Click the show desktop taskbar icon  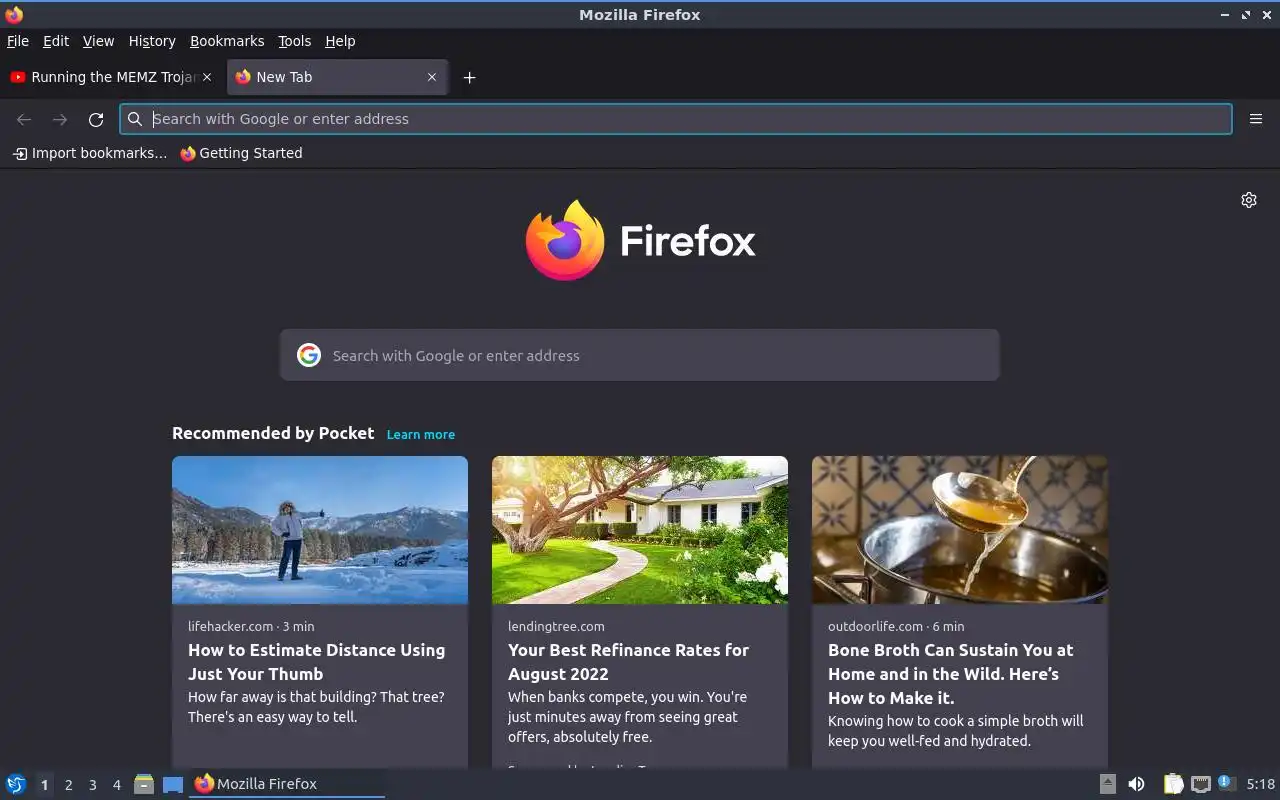(173, 784)
